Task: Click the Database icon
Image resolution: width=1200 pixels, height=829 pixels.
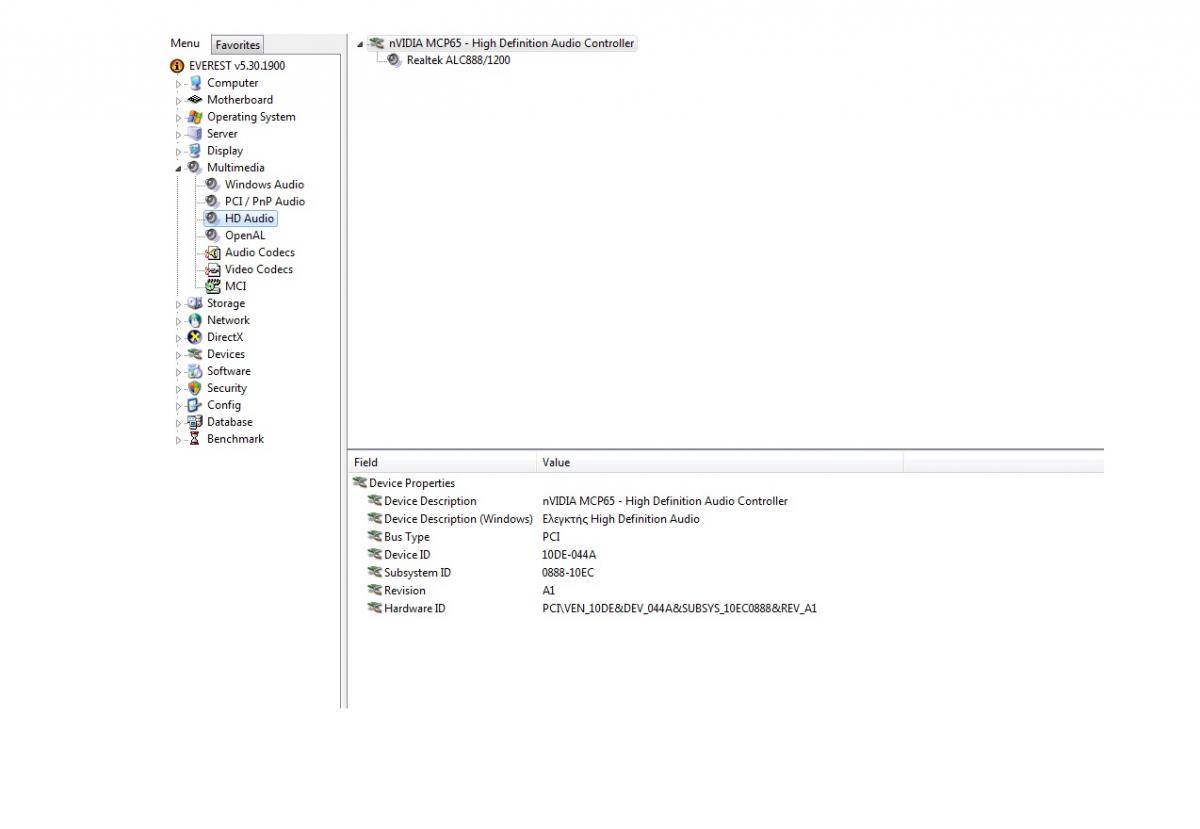Action: pos(196,423)
